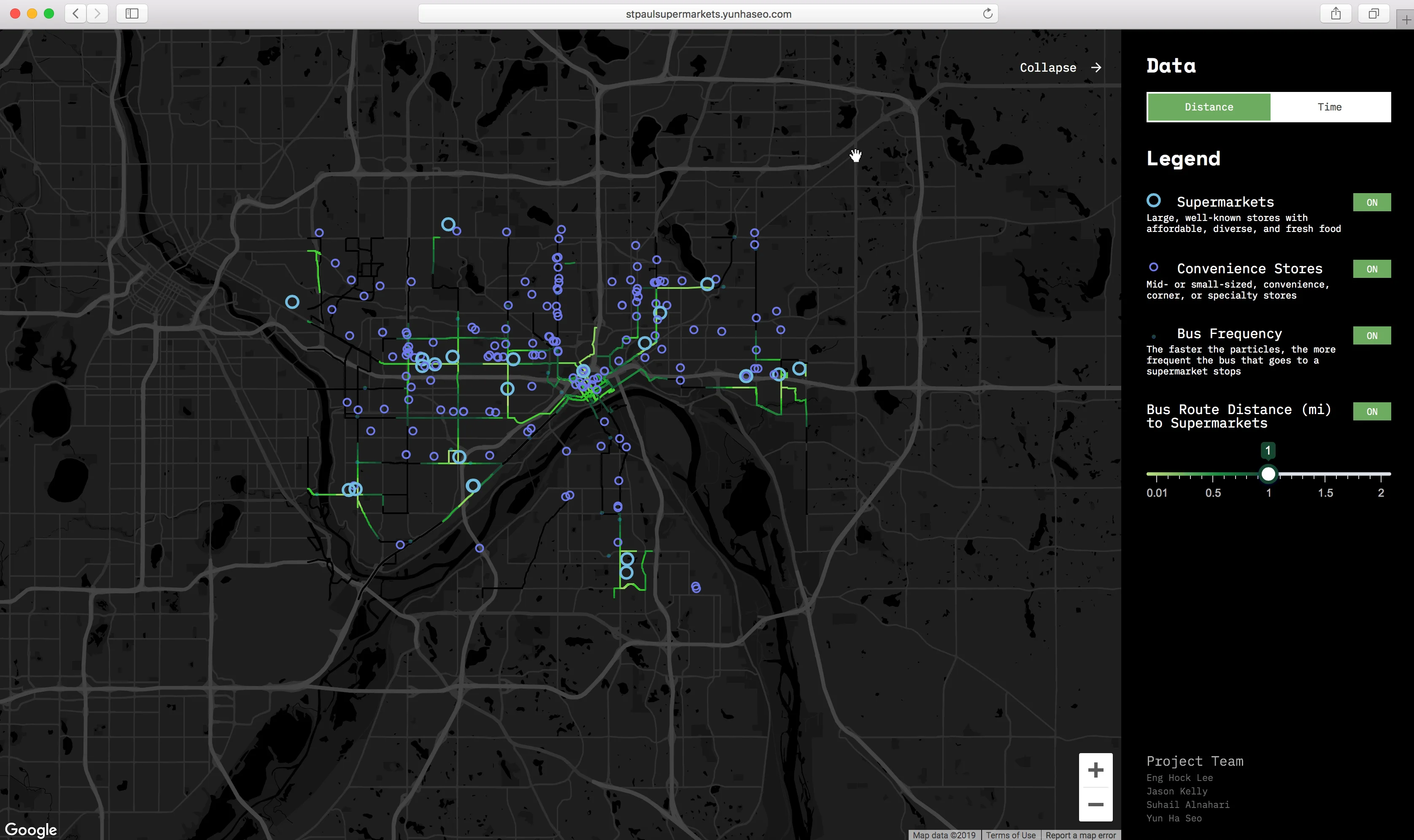Go back with Safari back arrow
This screenshot has width=1414, height=840.
tap(75, 13)
